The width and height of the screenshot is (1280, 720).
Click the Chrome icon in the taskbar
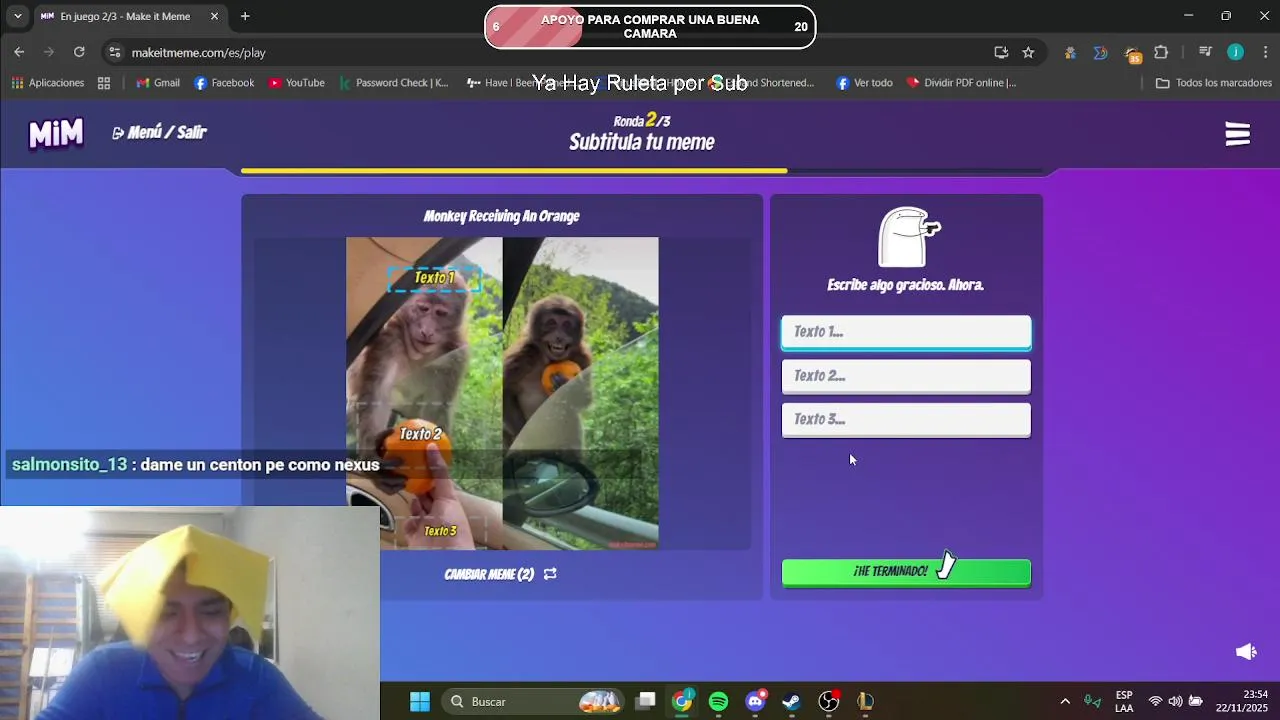click(x=682, y=701)
